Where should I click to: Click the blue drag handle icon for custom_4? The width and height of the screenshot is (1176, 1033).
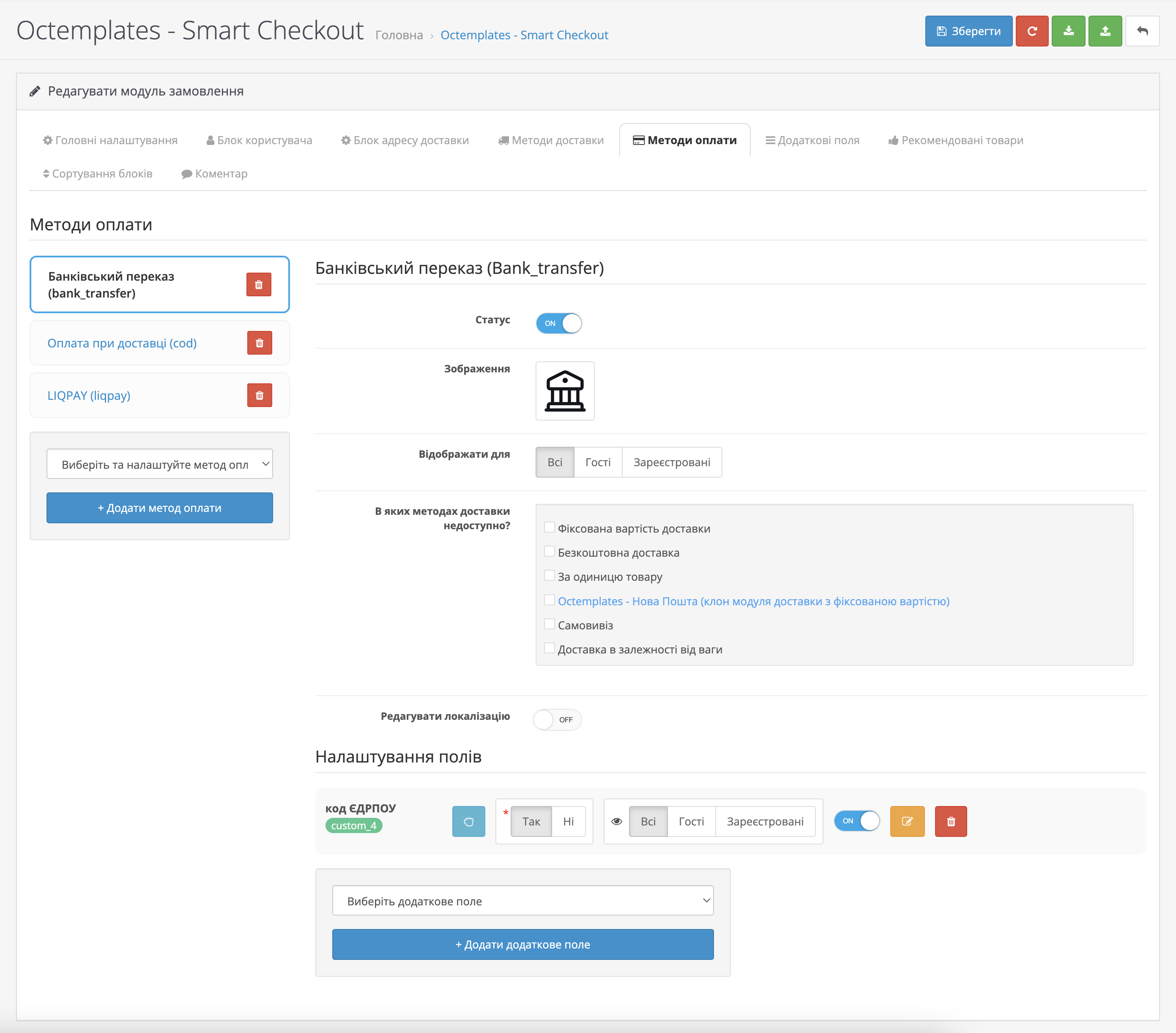pyautogui.click(x=468, y=821)
